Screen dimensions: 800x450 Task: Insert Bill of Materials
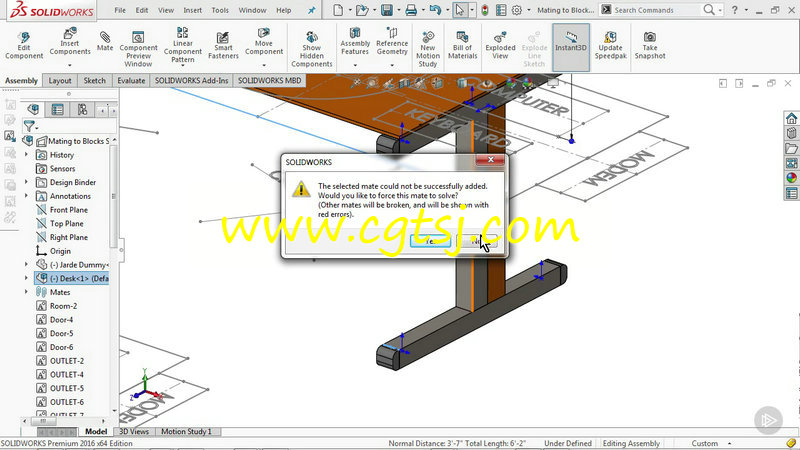pos(462,45)
